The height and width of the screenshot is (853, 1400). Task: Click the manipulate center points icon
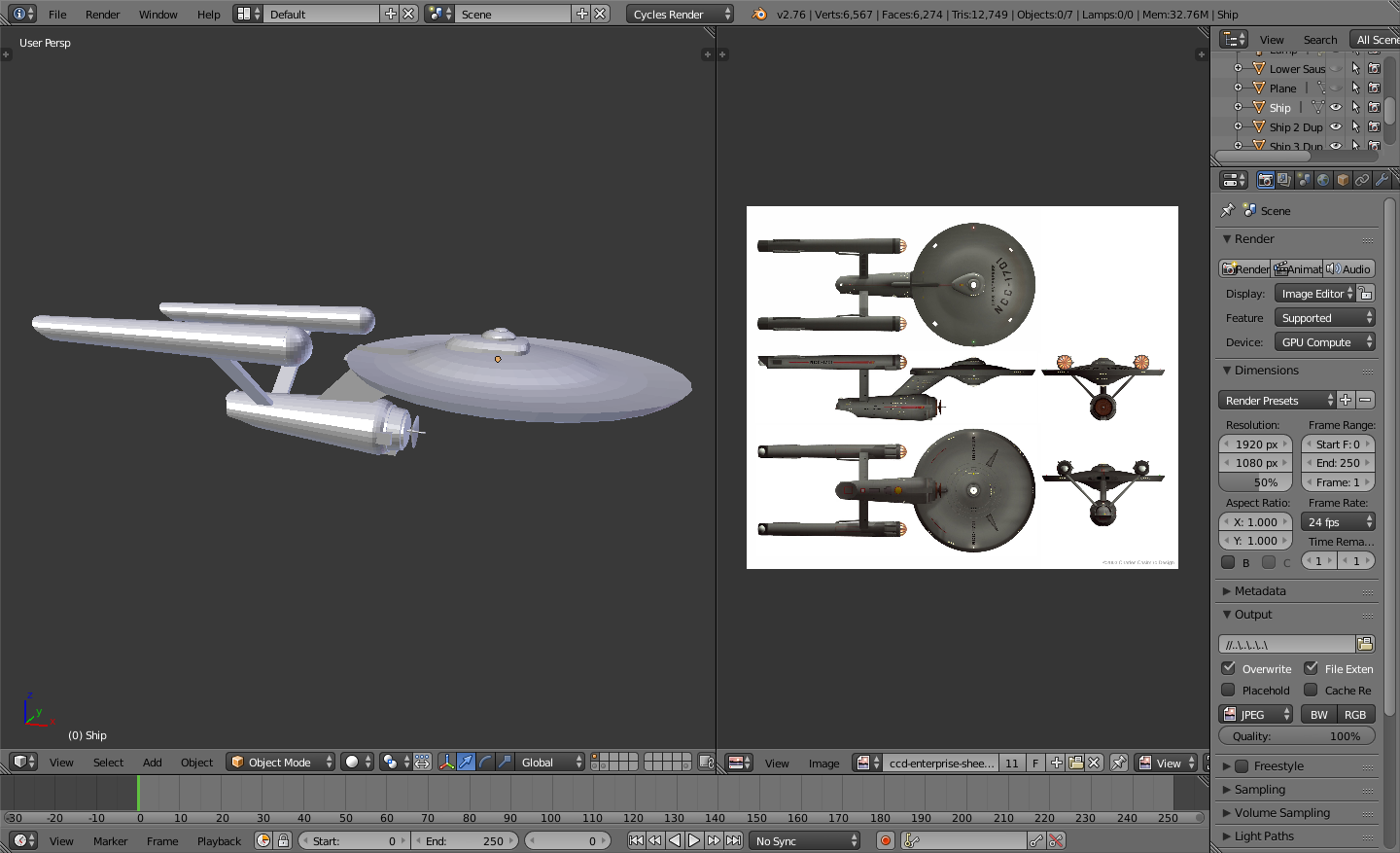coord(422,762)
